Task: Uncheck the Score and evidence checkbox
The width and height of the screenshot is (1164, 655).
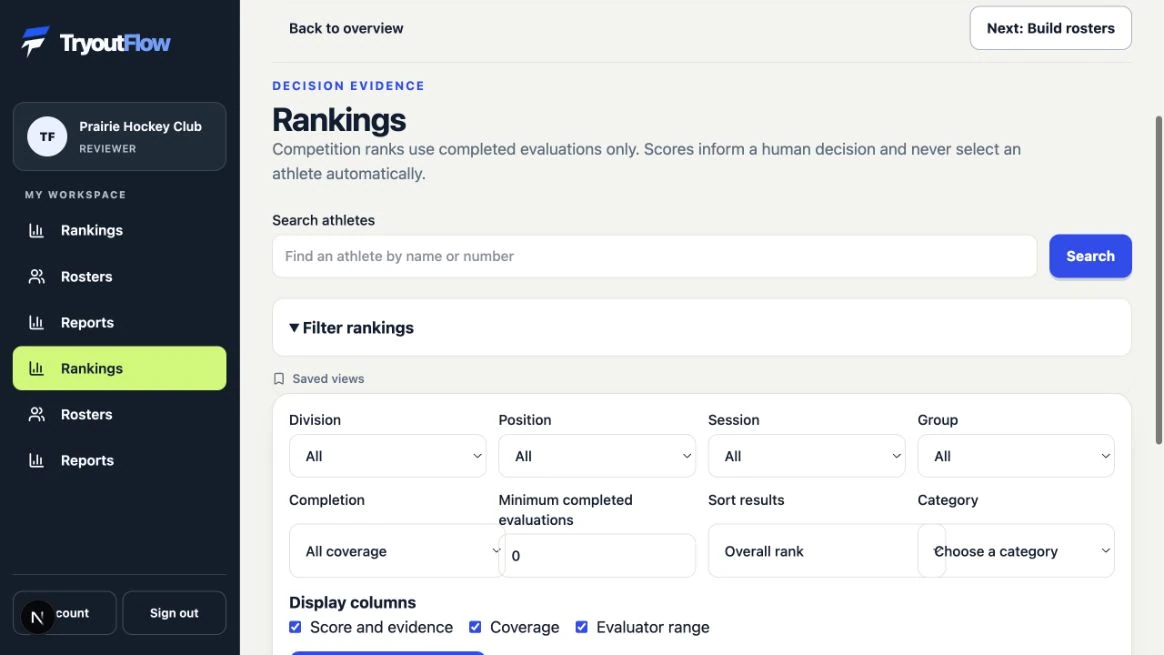Action: click(x=295, y=628)
